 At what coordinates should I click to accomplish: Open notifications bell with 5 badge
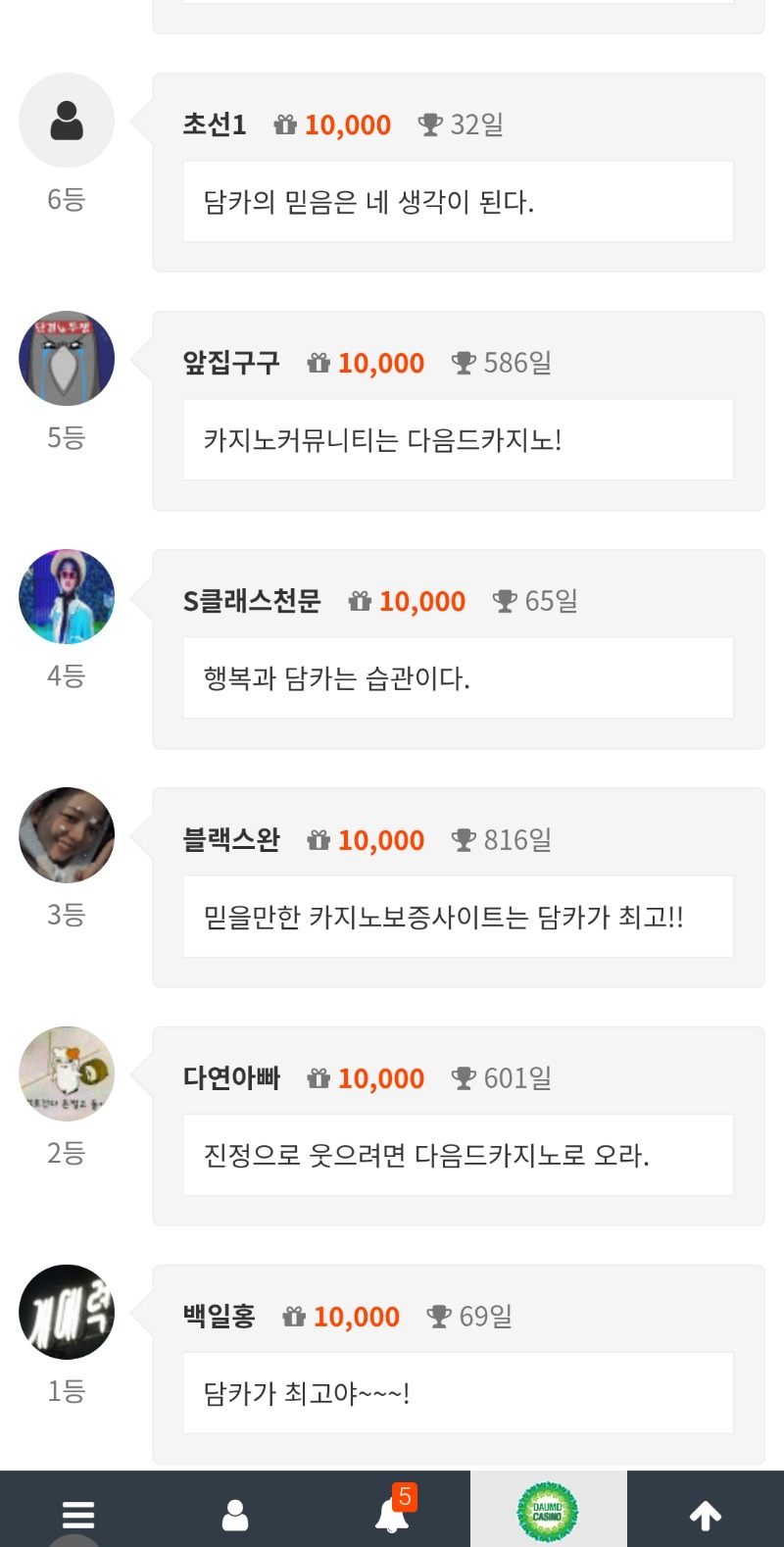click(x=392, y=1515)
